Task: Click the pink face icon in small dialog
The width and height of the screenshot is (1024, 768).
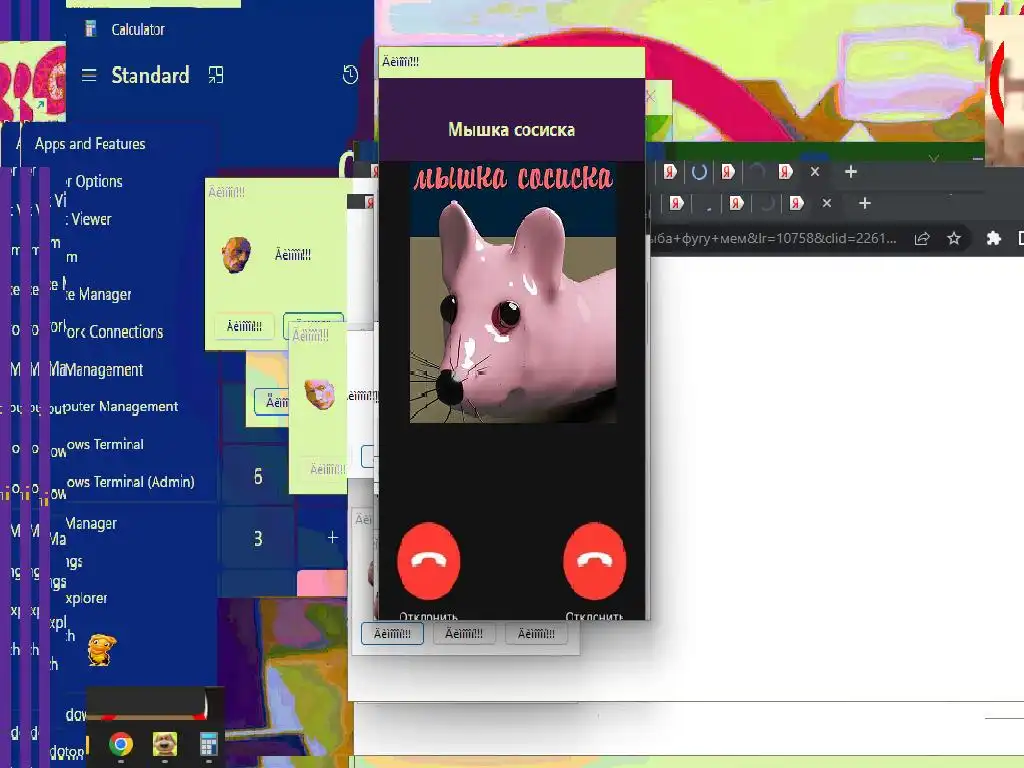Action: [319, 394]
